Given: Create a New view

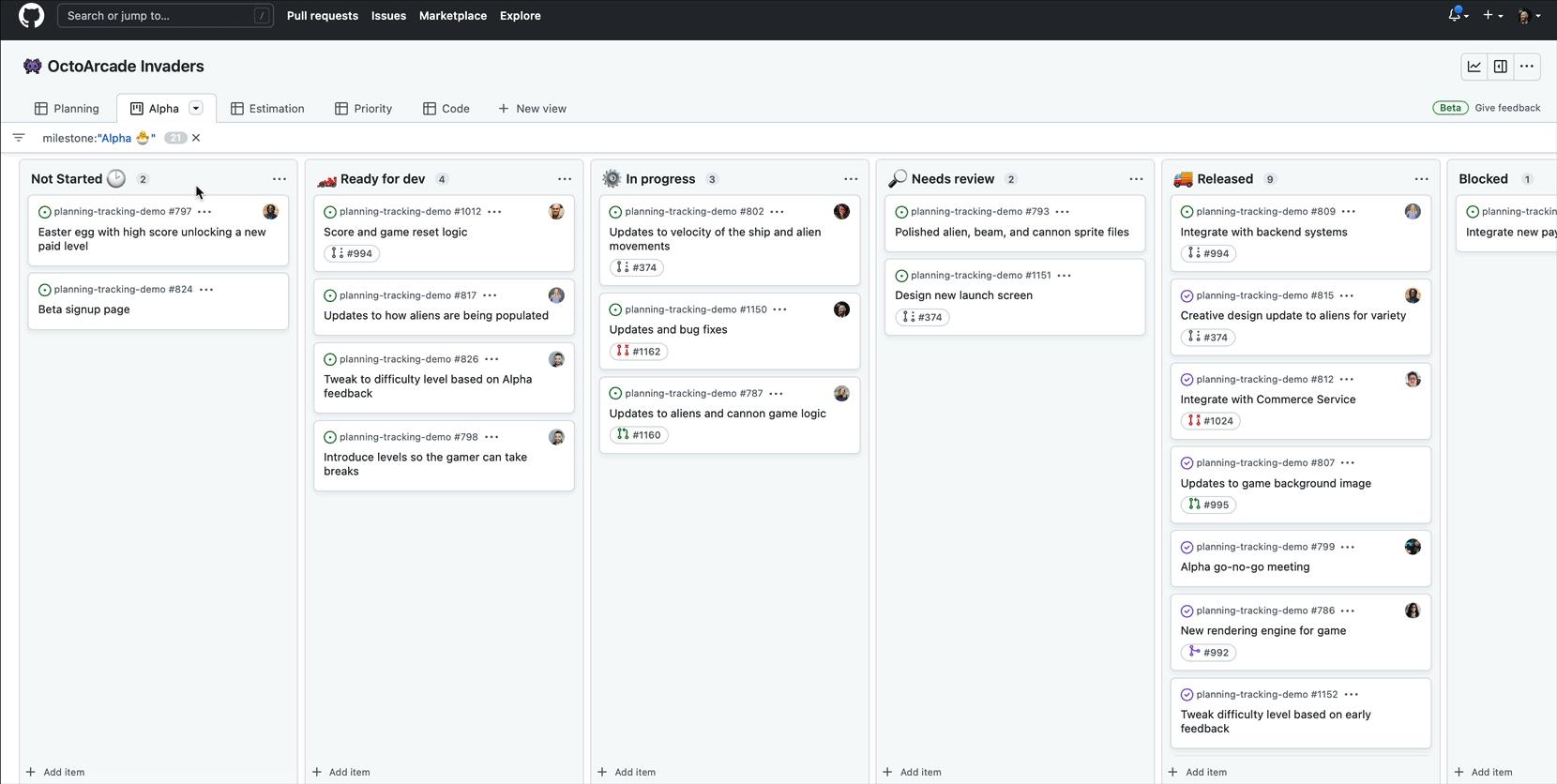Looking at the screenshot, I should (x=532, y=109).
